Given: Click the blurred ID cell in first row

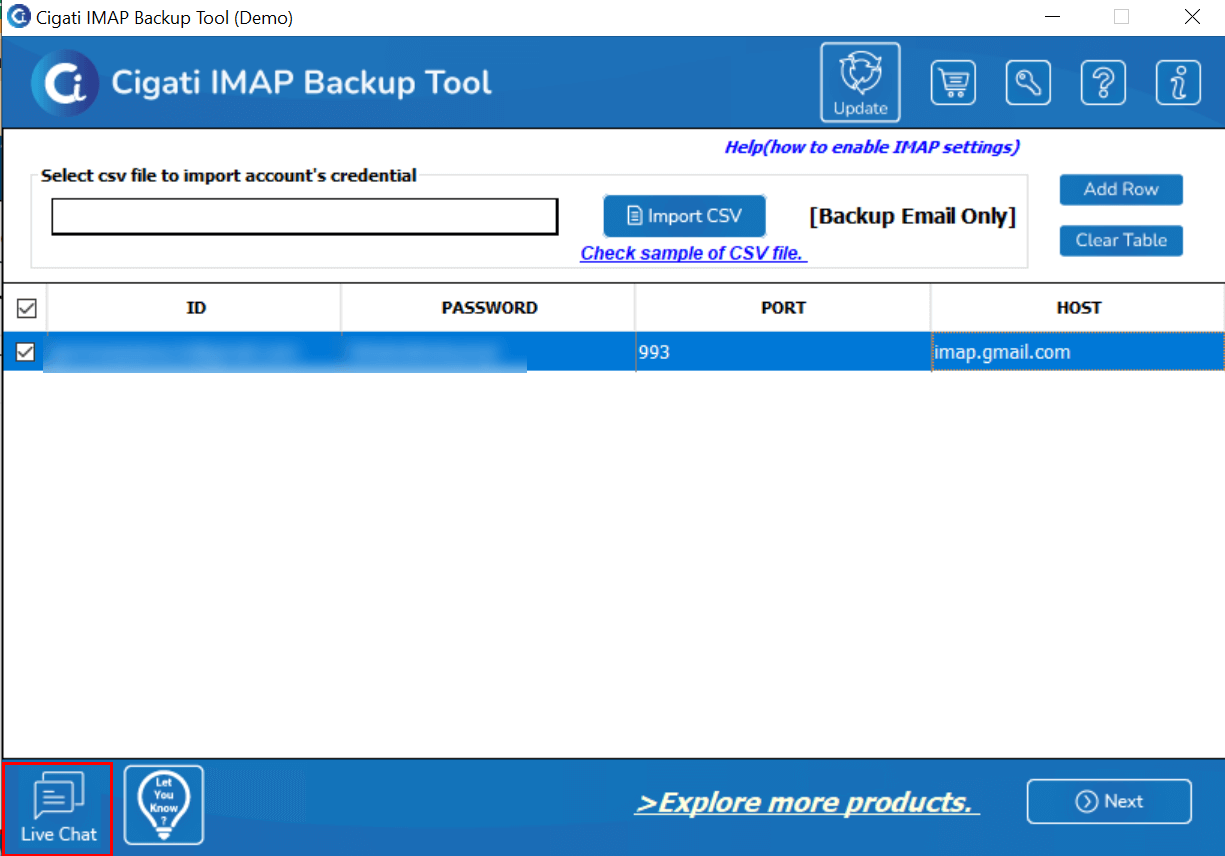Looking at the screenshot, I should pos(194,352).
